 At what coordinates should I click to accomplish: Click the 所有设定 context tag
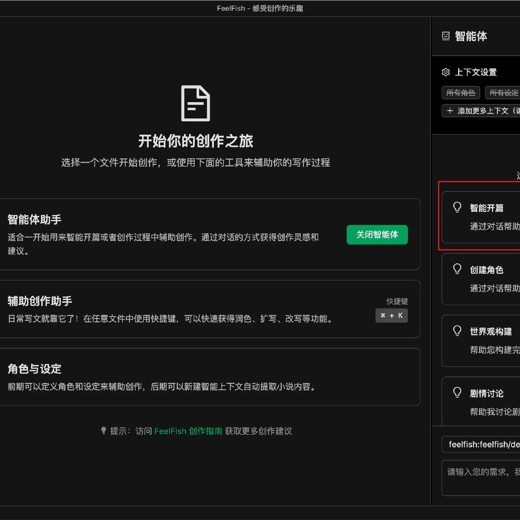[x=503, y=92]
